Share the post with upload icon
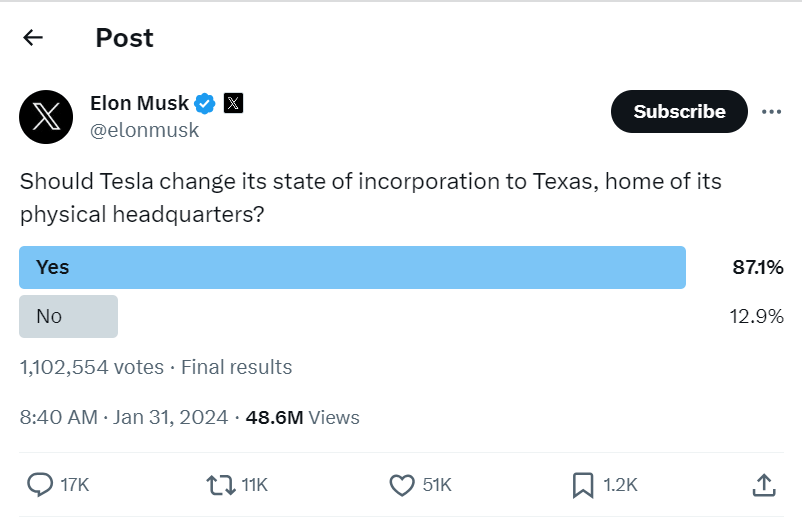This screenshot has width=802, height=526. [764, 485]
